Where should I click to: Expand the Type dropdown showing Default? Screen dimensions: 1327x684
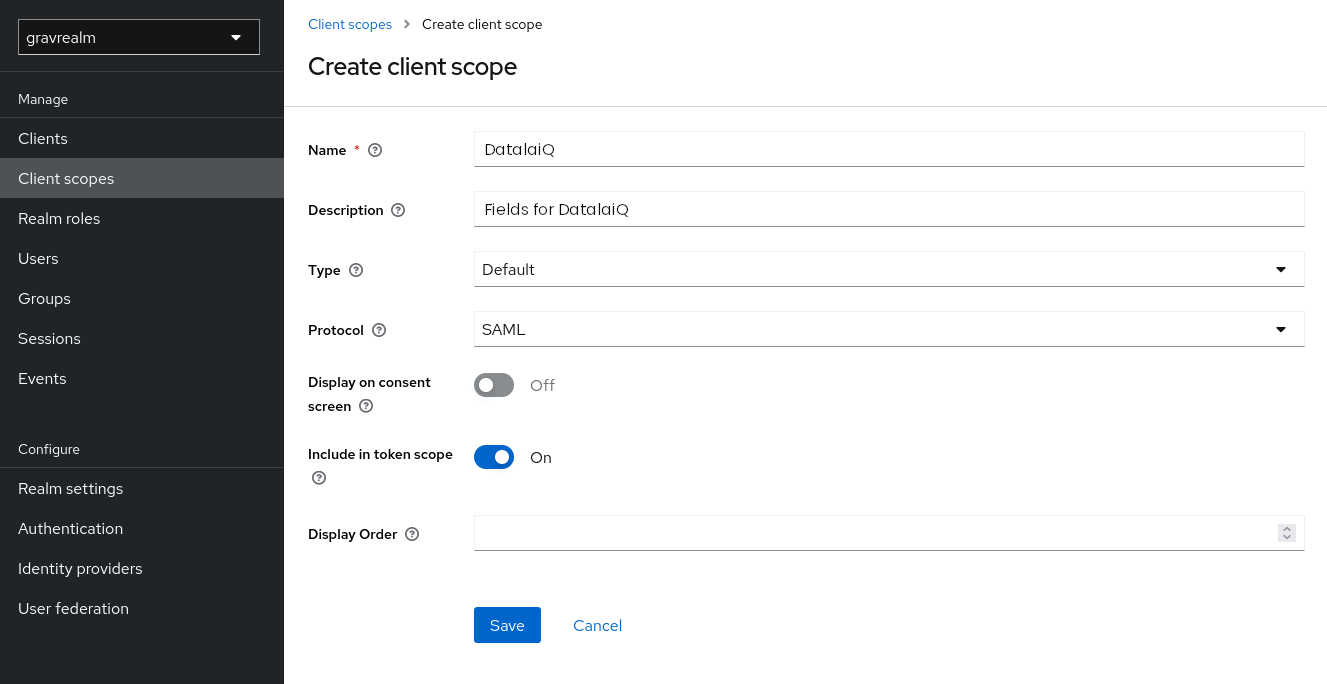889,269
